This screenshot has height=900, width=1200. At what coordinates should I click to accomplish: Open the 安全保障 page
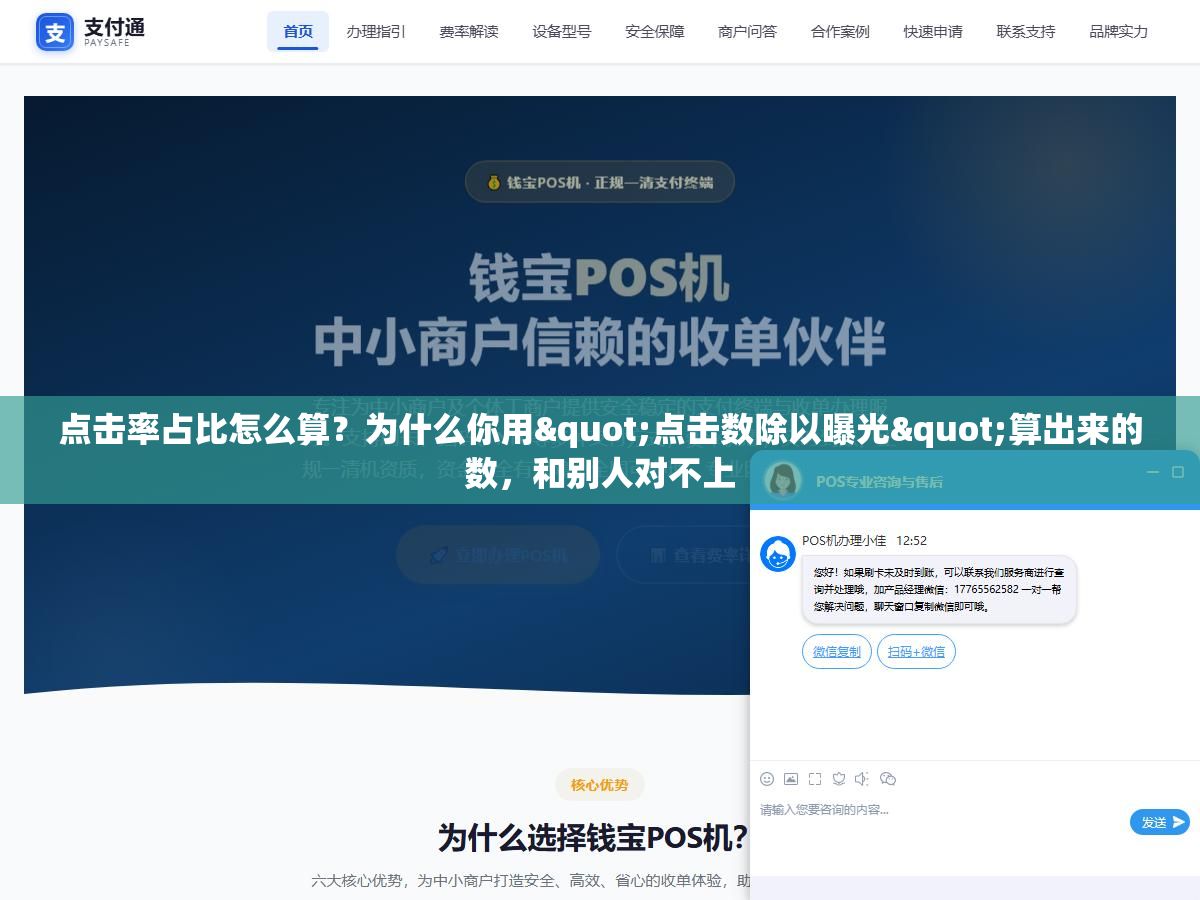click(x=655, y=32)
